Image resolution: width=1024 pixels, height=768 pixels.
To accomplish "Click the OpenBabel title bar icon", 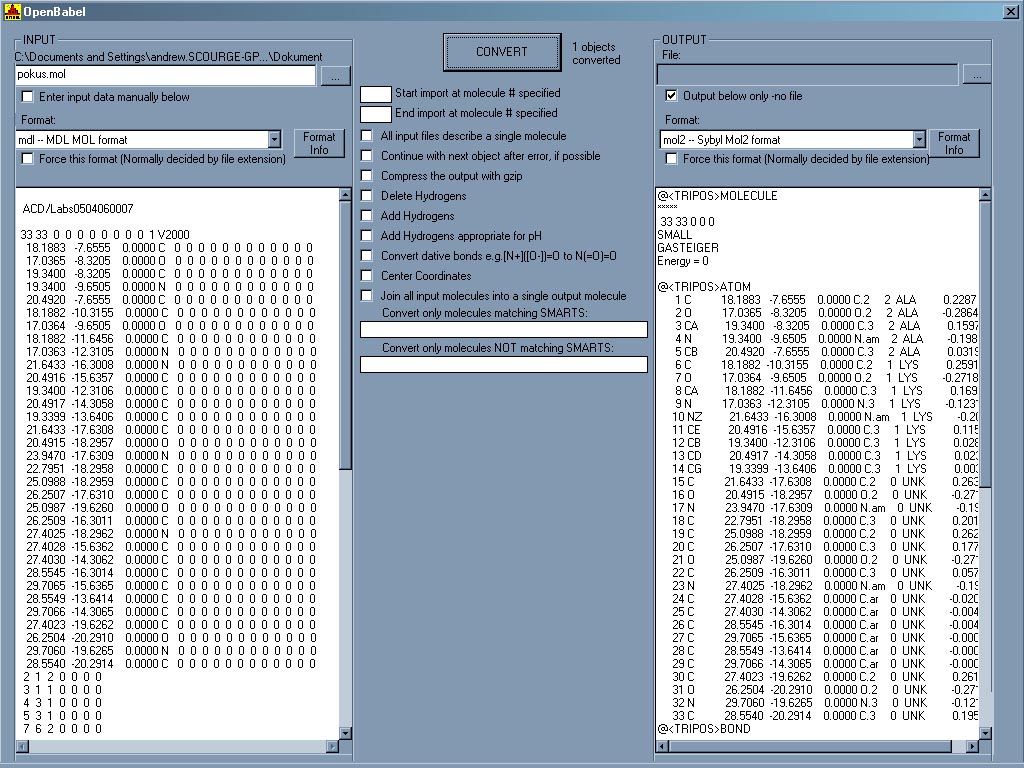I will (12, 11).
